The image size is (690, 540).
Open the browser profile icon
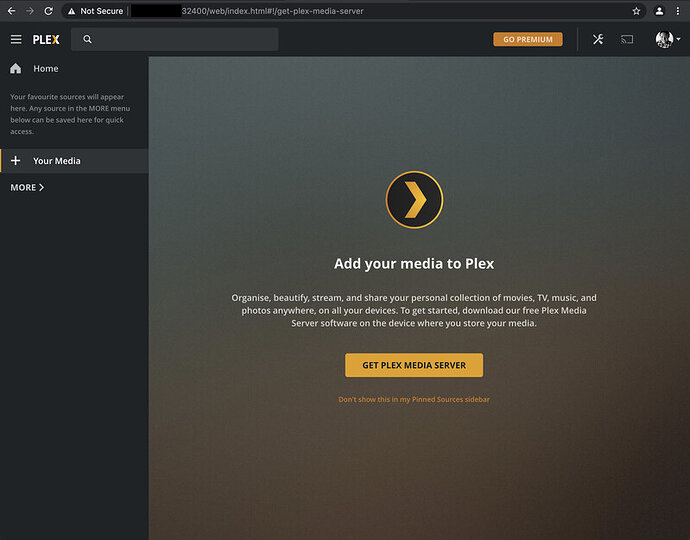pos(659,11)
